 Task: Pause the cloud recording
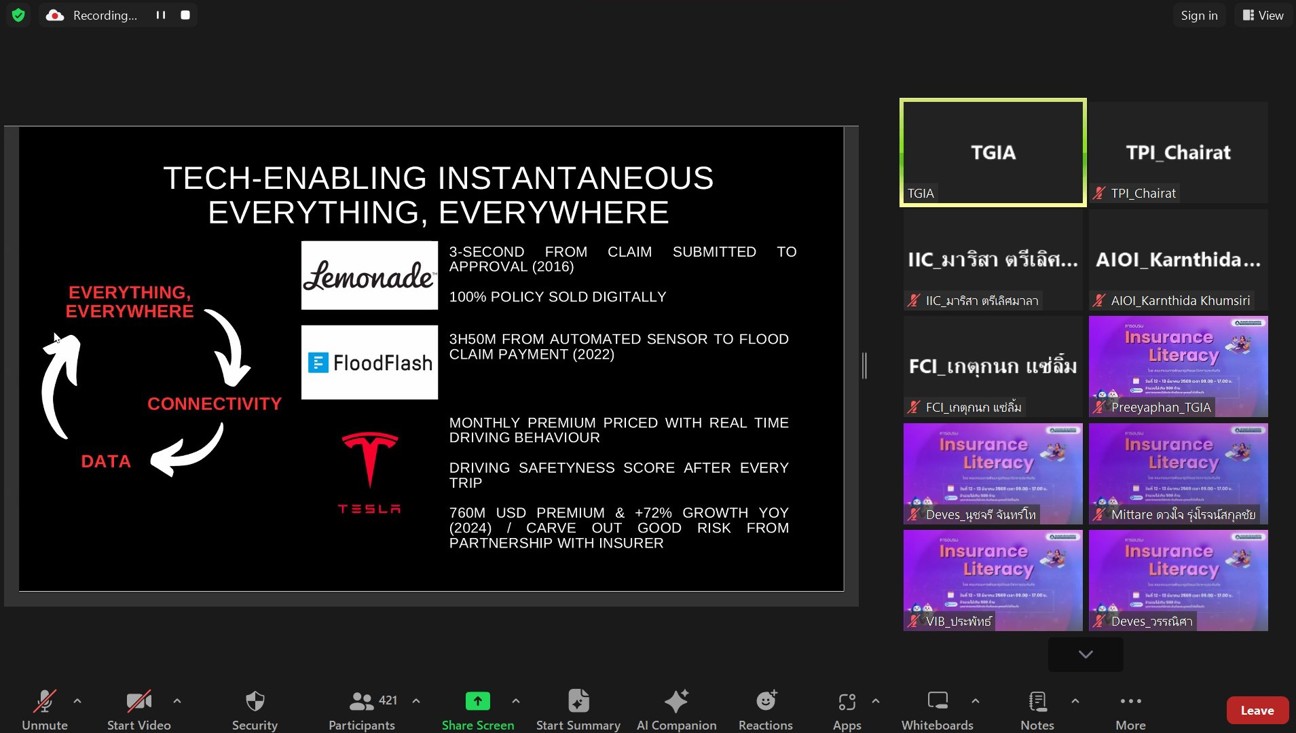tap(161, 15)
